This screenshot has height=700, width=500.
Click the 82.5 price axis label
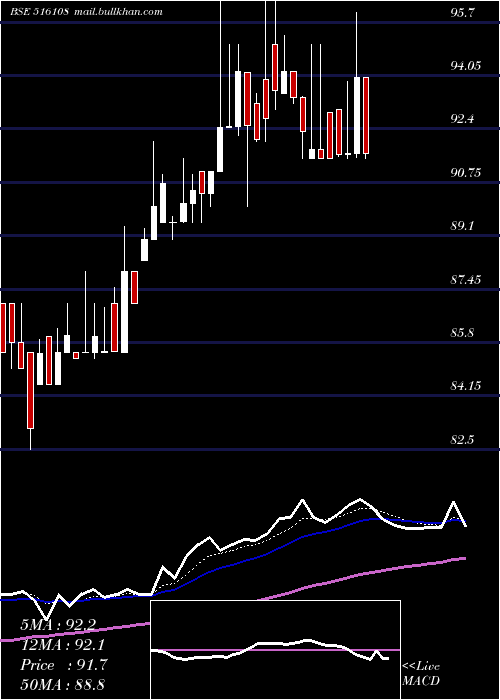click(x=462, y=439)
